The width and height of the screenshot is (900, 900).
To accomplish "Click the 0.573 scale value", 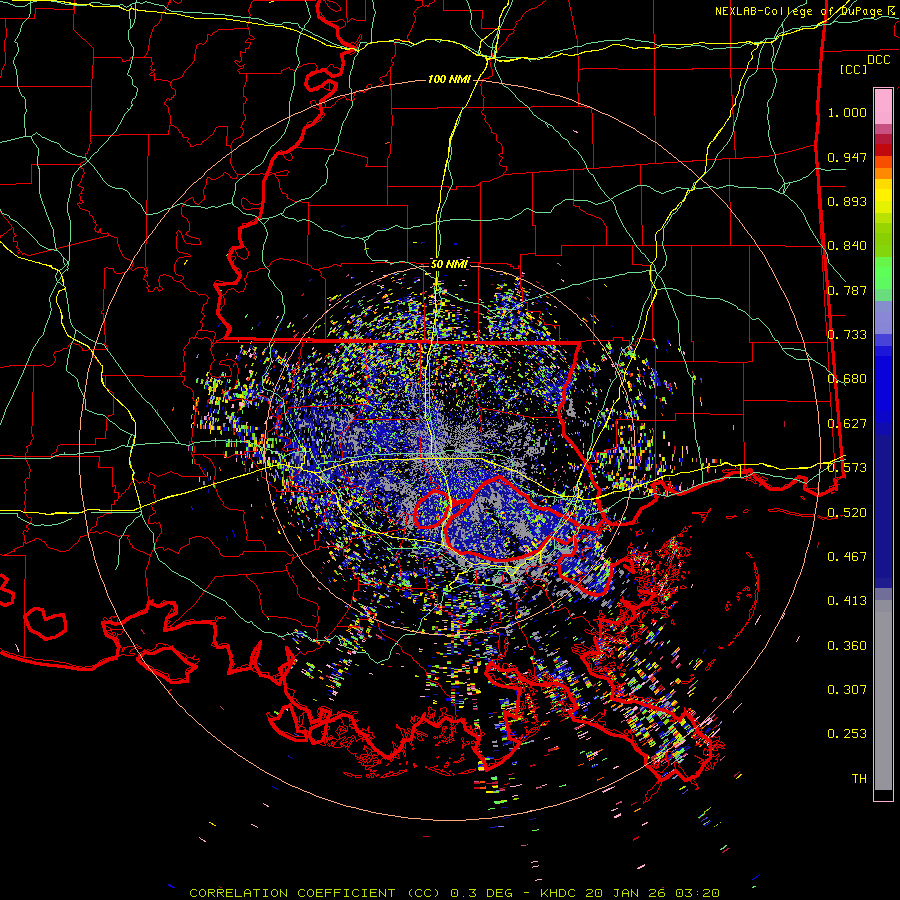I will click(847, 468).
